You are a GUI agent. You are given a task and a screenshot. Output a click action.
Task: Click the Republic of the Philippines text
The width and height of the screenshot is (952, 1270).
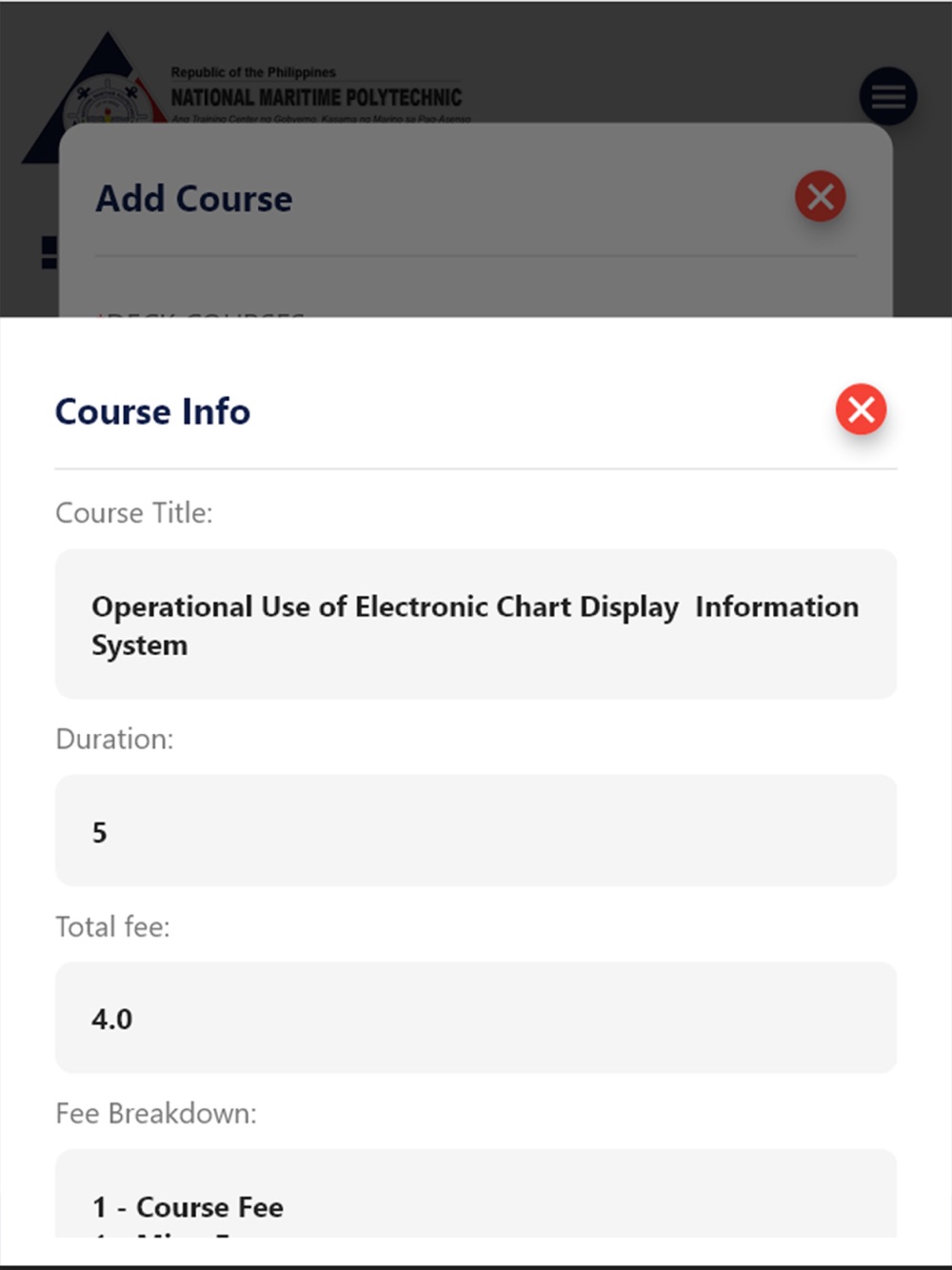tap(253, 72)
